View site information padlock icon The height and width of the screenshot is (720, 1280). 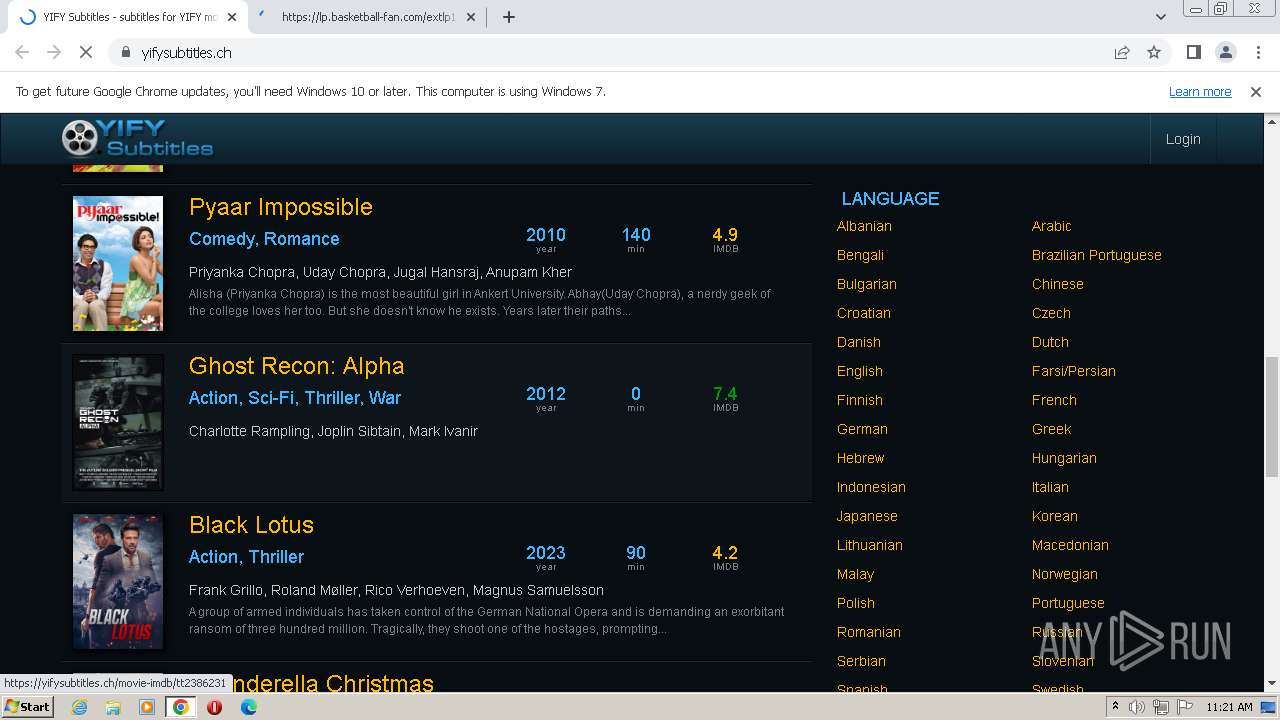tap(125, 52)
